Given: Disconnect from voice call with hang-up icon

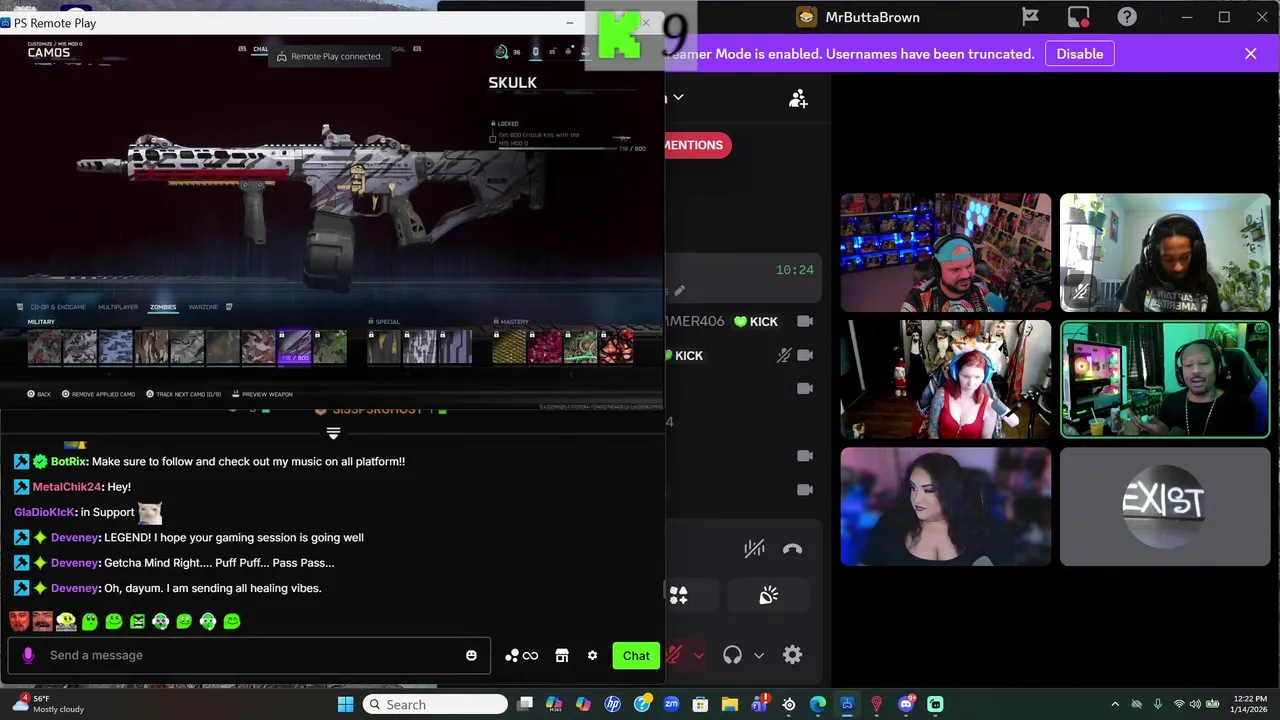Looking at the screenshot, I should tap(792, 548).
